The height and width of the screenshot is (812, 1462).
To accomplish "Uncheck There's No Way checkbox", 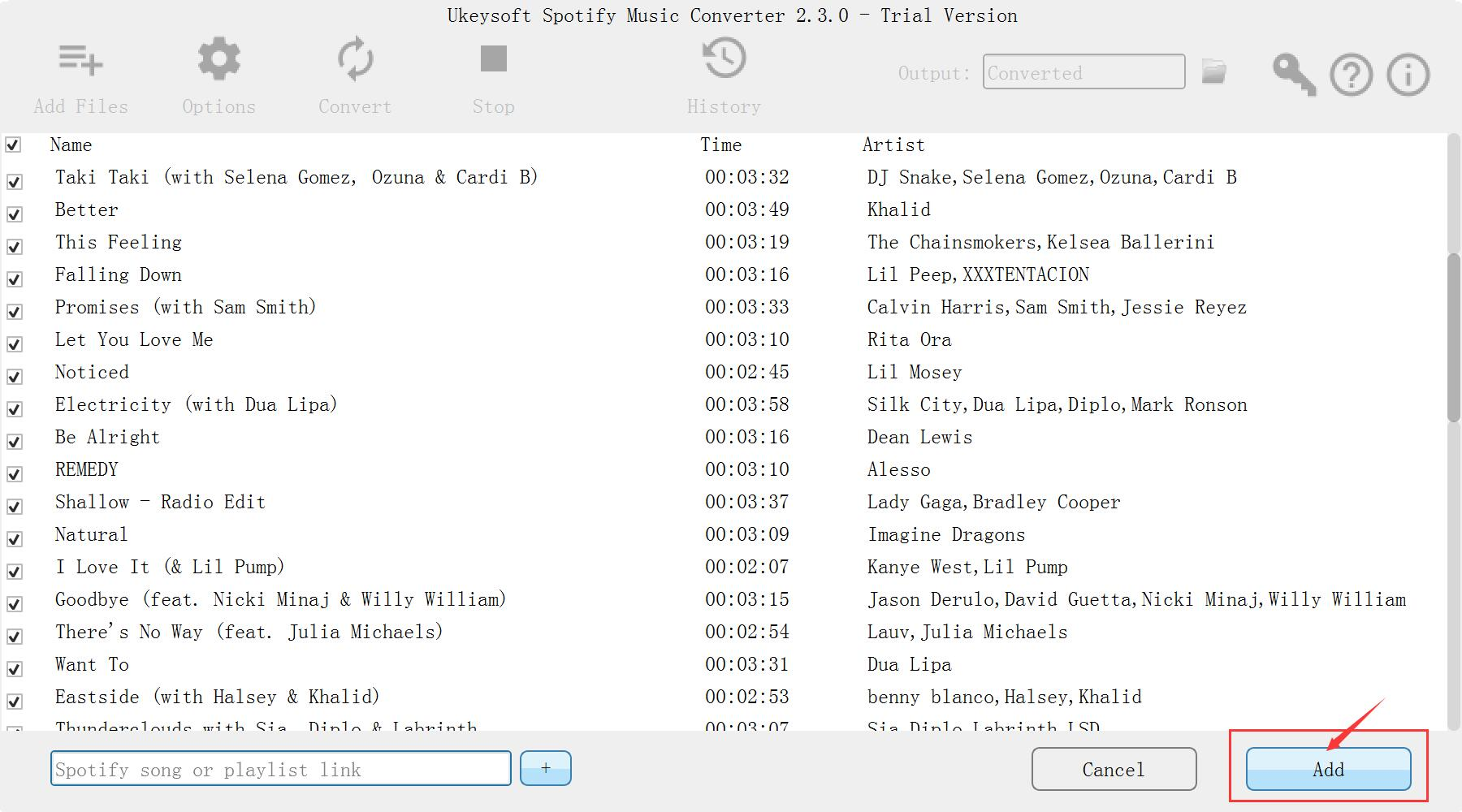I will 14,636.
